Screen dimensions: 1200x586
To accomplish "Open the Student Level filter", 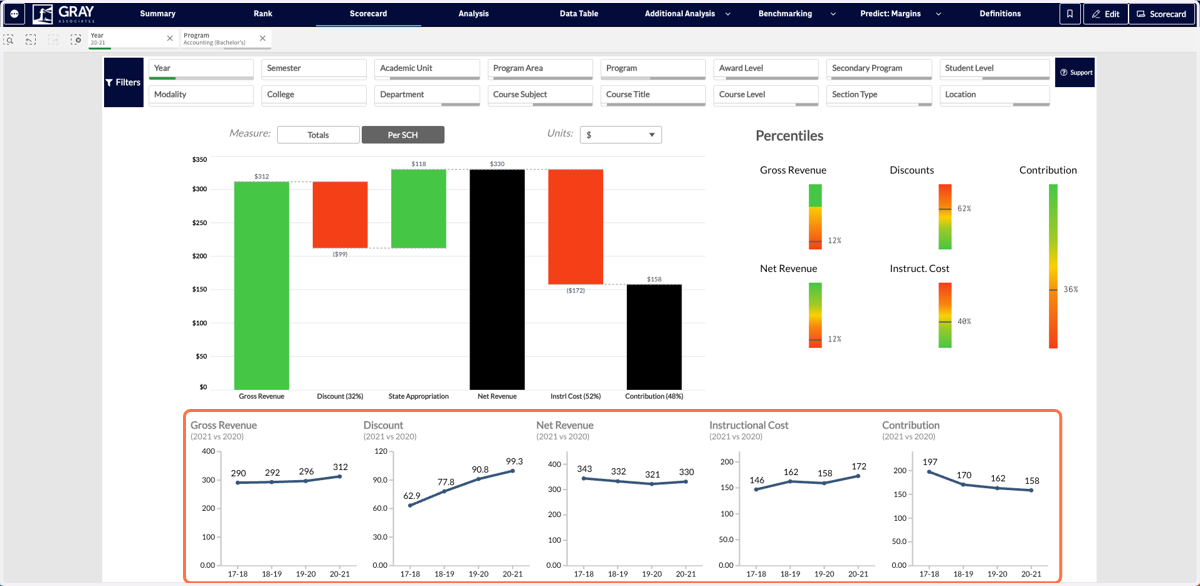I will pyautogui.click(x=995, y=69).
